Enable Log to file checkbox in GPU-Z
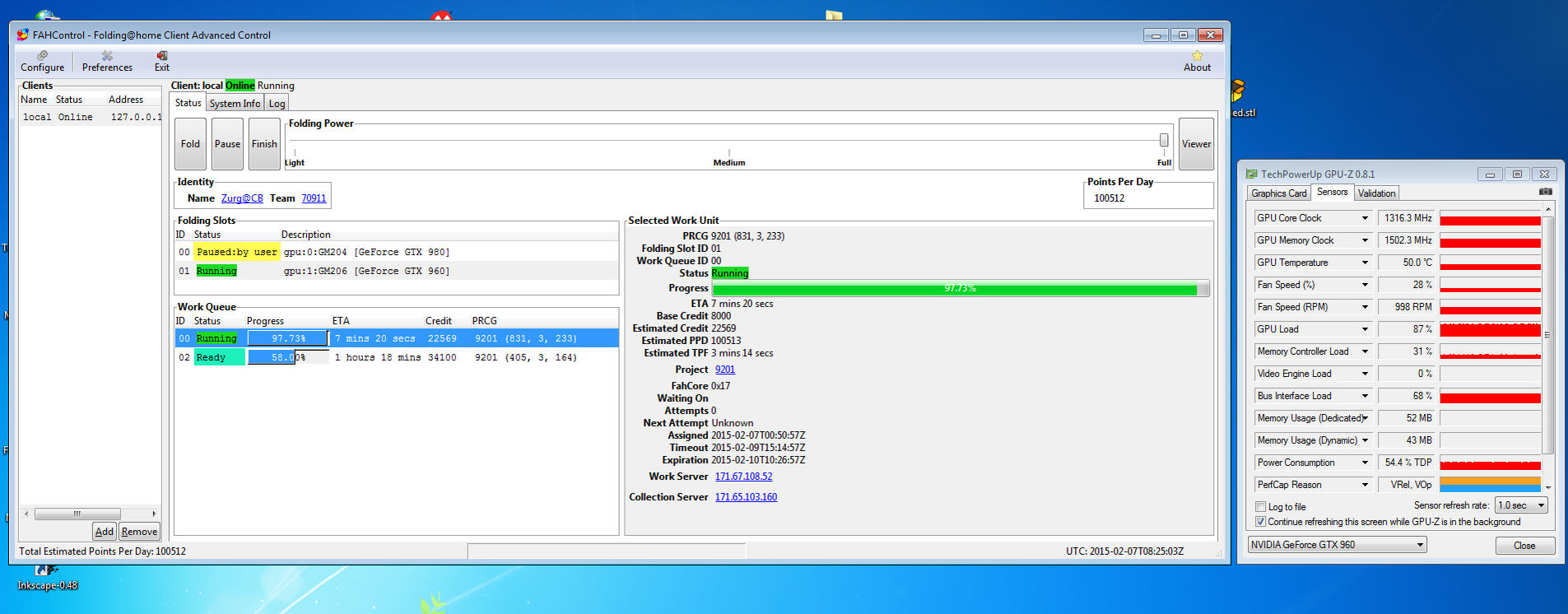Image resolution: width=1568 pixels, height=614 pixels. tap(1260, 507)
